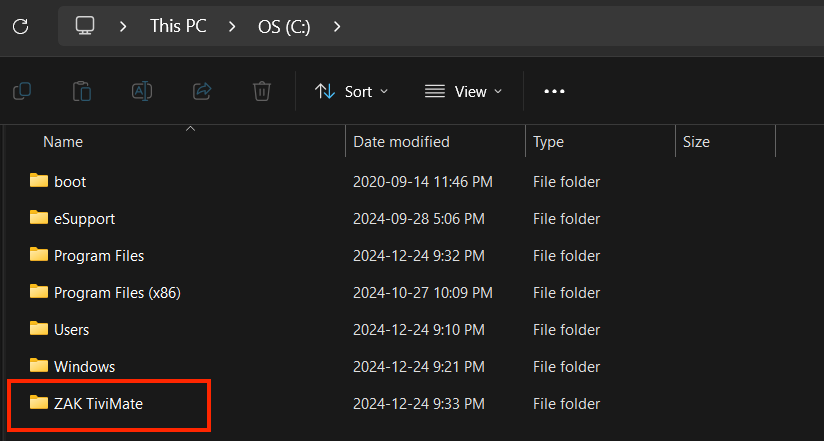
Task: Open the Sort dropdown
Action: [351, 91]
